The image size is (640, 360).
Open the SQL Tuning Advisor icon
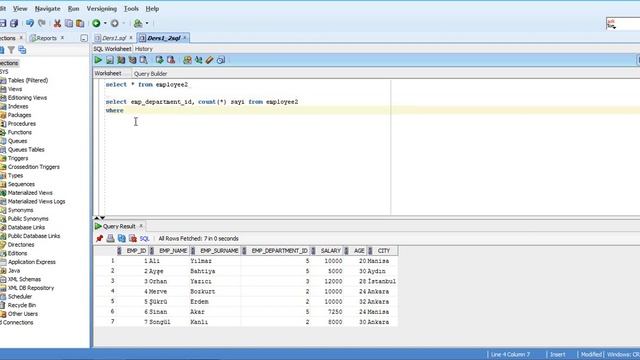coord(144,60)
